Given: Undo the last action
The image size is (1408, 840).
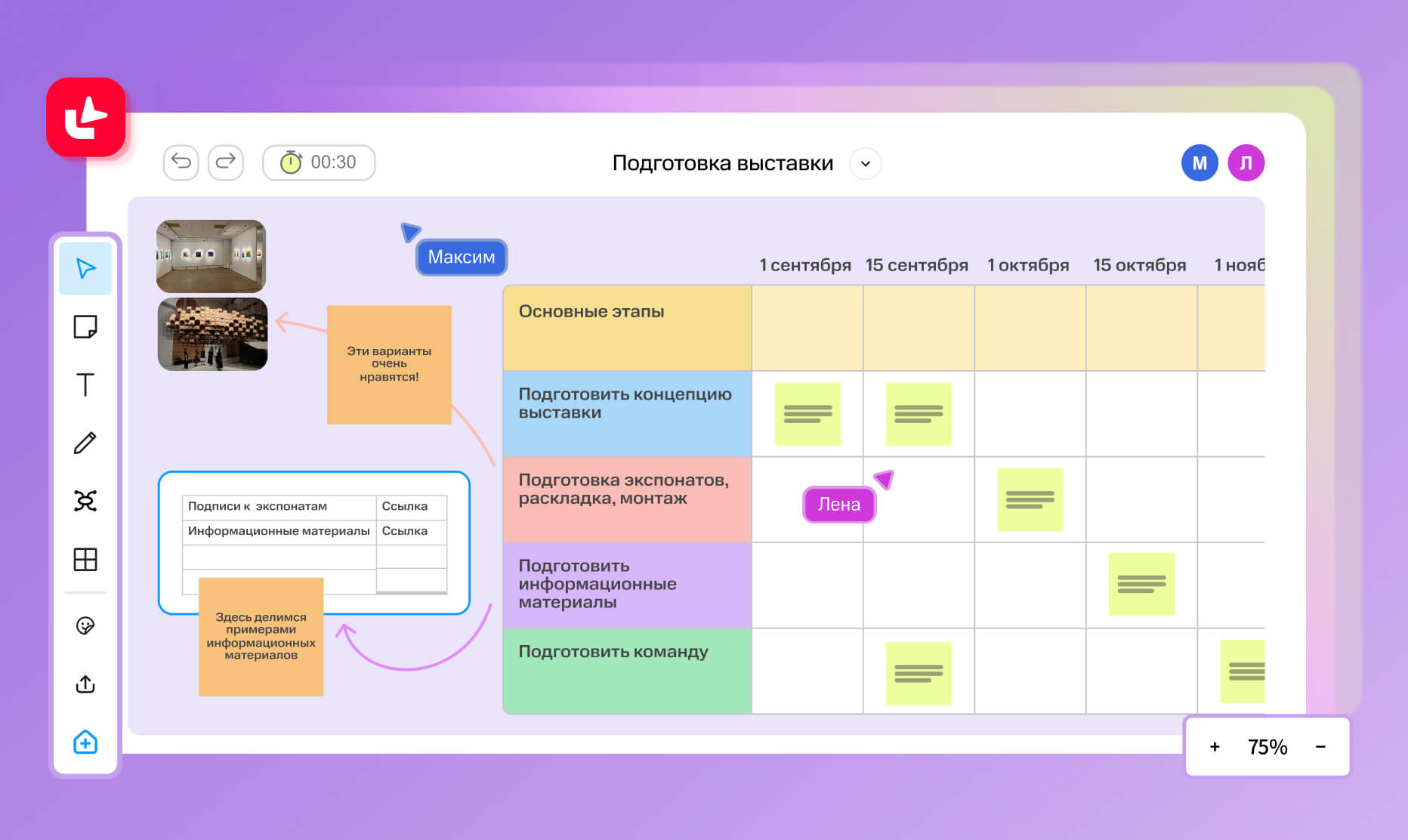Looking at the screenshot, I should (181, 162).
